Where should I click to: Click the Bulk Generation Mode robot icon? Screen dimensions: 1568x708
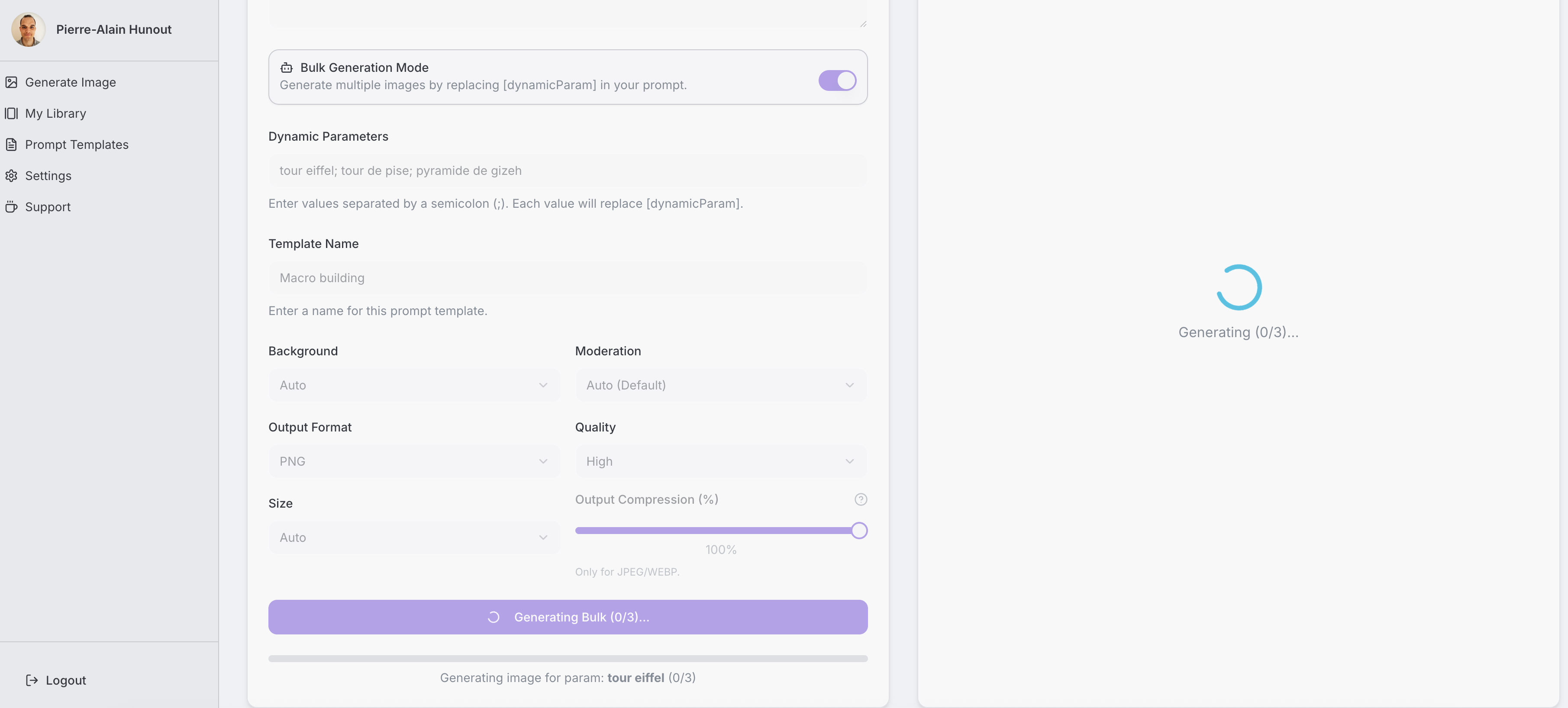286,68
